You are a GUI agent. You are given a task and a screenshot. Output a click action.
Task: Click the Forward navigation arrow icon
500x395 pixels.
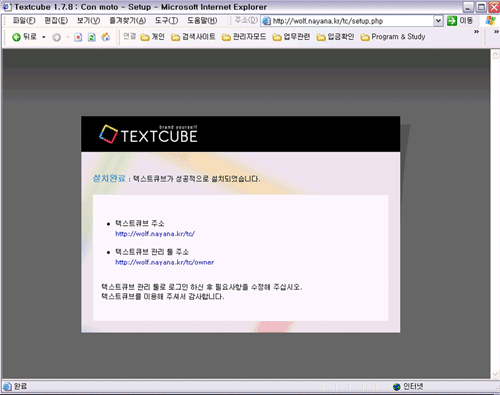coord(56,37)
